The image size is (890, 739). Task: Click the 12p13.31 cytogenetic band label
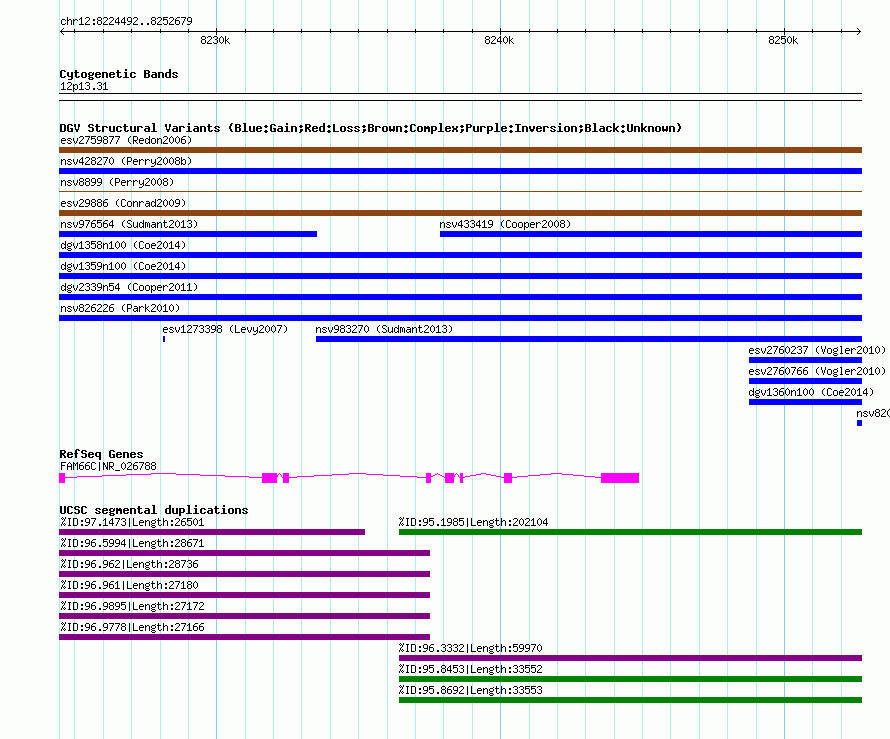pyautogui.click(x=84, y=86)
